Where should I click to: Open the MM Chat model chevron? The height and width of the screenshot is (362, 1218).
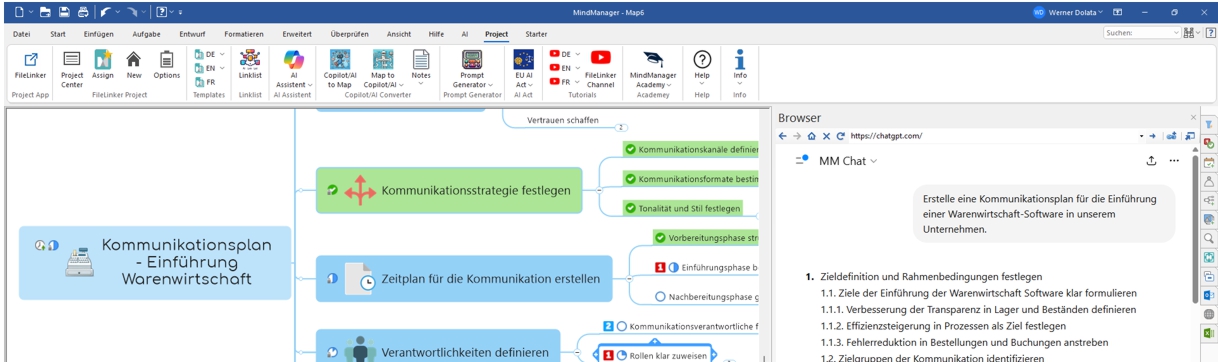click(x=873, y=161)
